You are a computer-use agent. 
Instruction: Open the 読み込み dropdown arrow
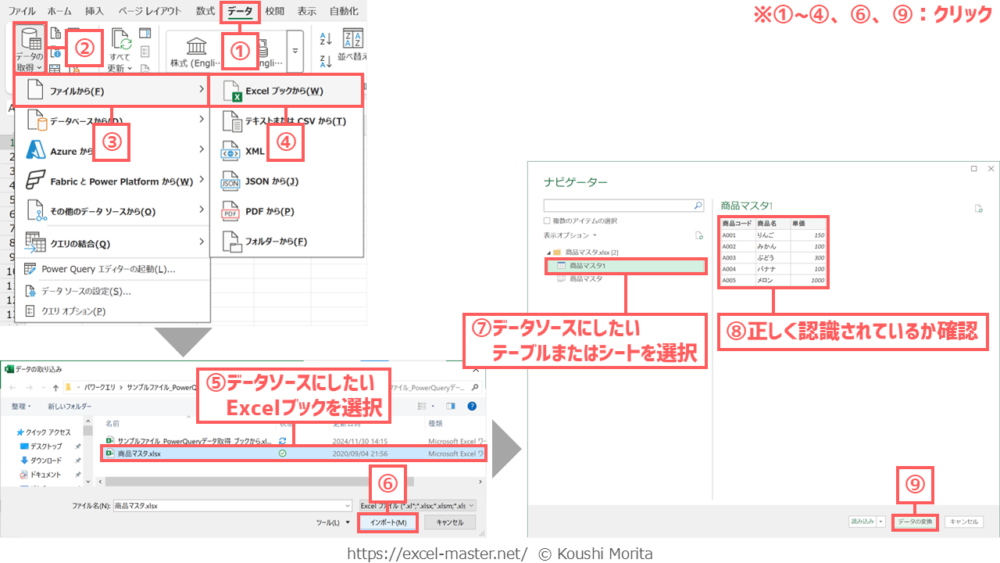[880, 521]
